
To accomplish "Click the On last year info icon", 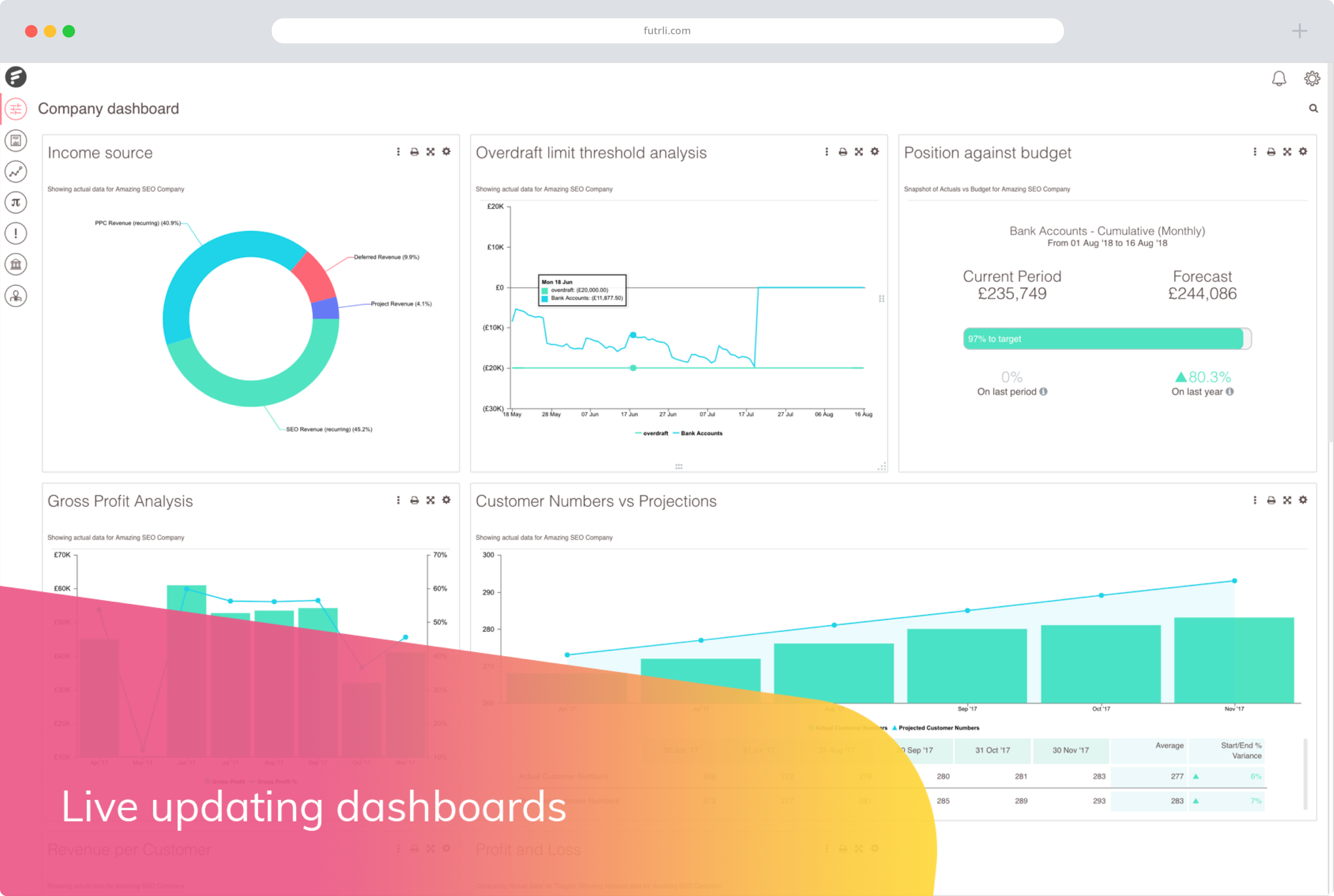I will (1229, 391).
